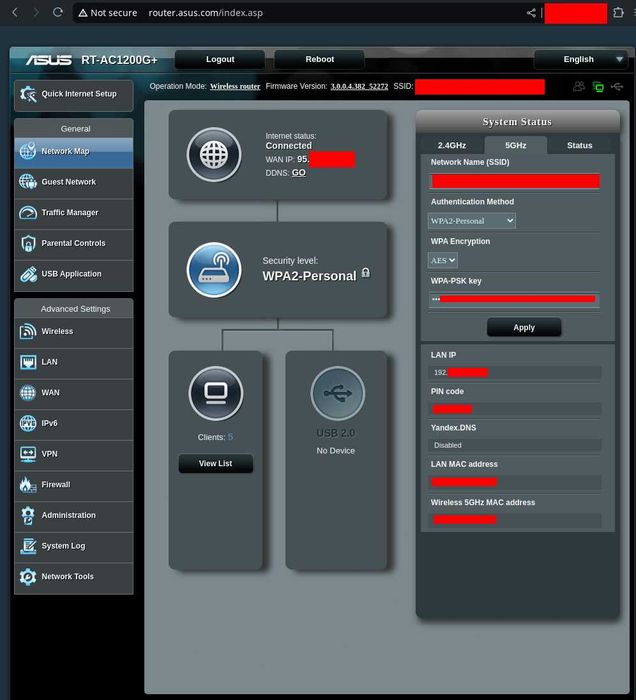Click the green client status icon
636x700 pixels.
point(598,87)
